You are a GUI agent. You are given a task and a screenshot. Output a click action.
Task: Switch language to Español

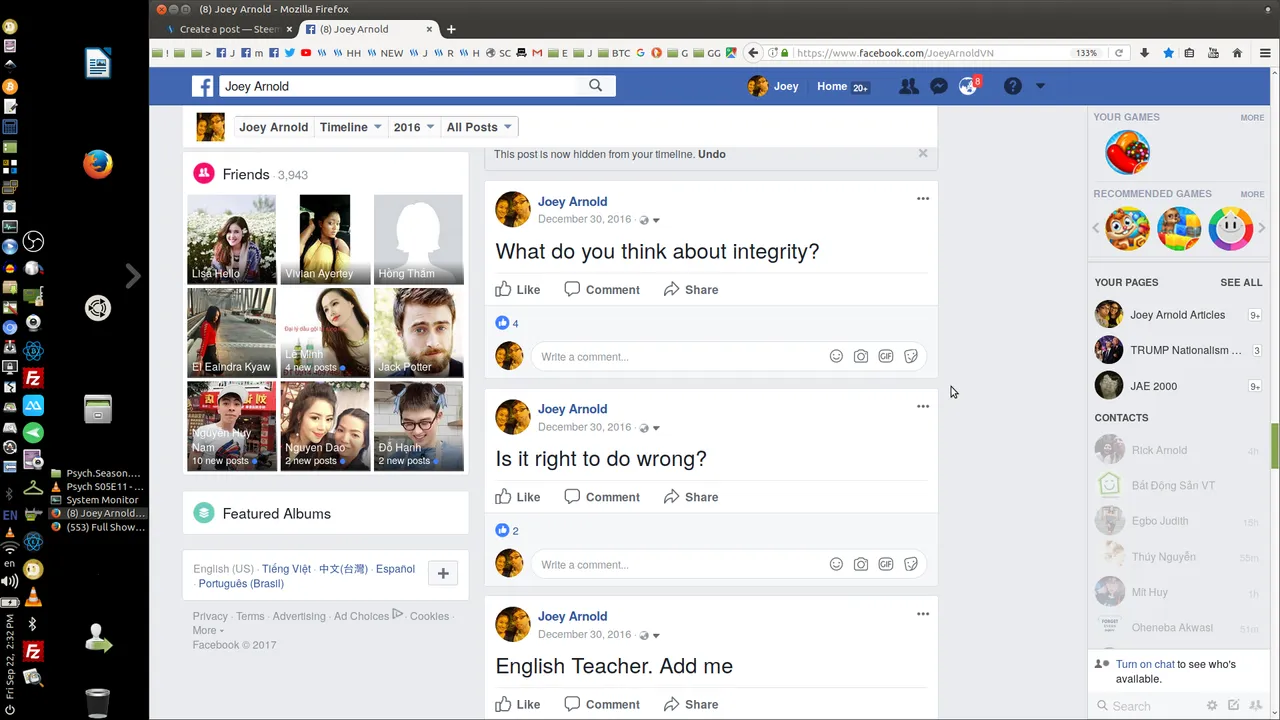[x=395, y=569]
